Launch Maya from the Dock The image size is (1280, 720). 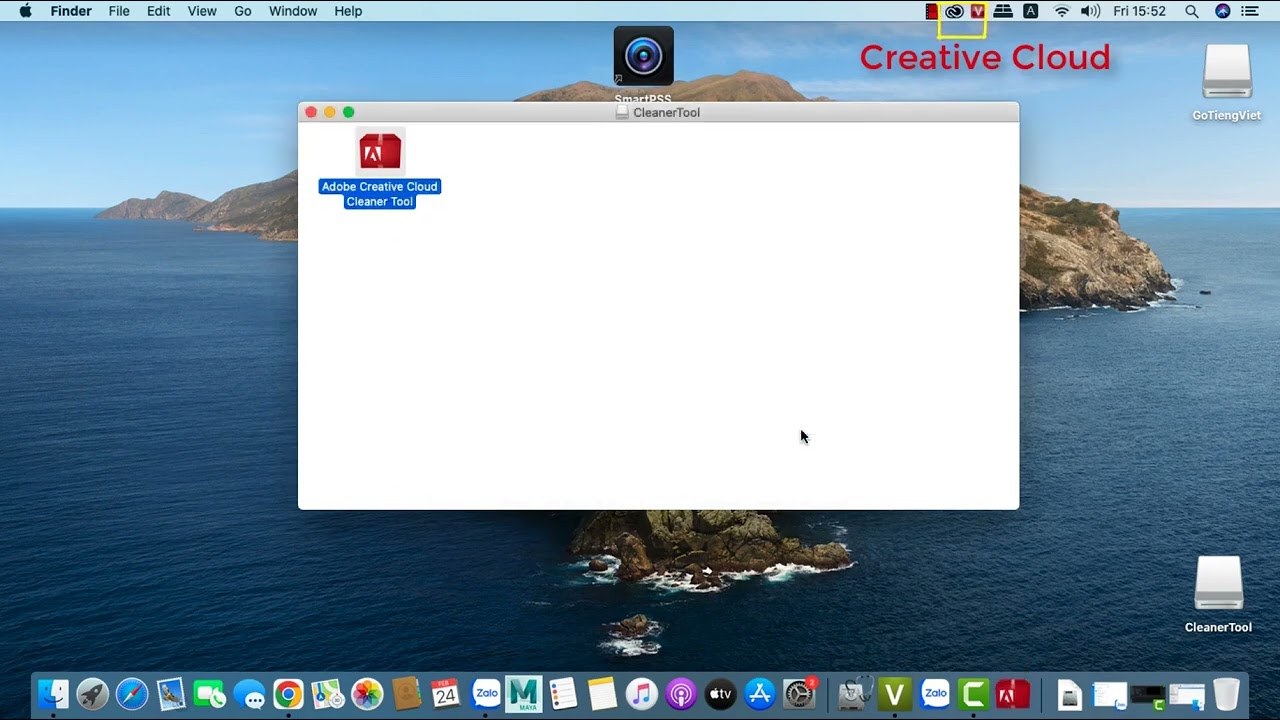[524, 693]
